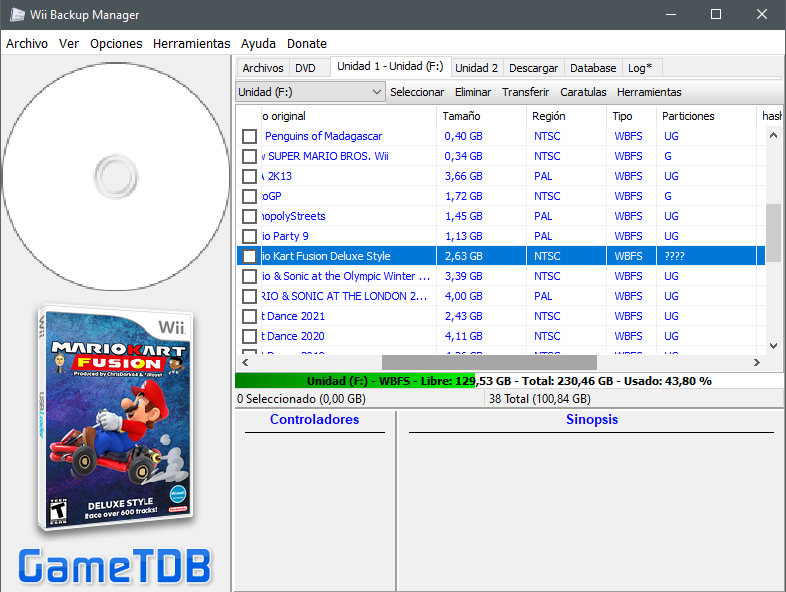786x592 pixels.
Task: Tick the SUPER MARIO BROS. Wii checkbox
Action: [x=249, y=156]
